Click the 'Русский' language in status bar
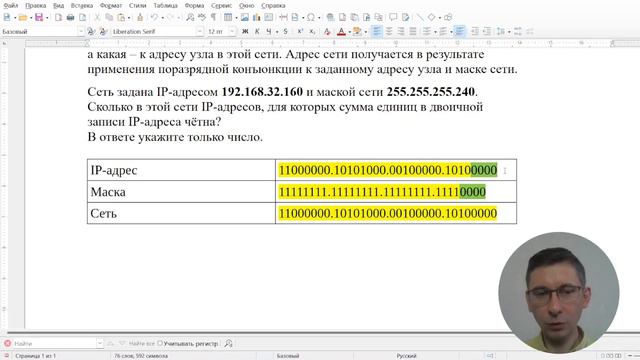The width and height of the screenshot is (640, 360). [406, 356]
